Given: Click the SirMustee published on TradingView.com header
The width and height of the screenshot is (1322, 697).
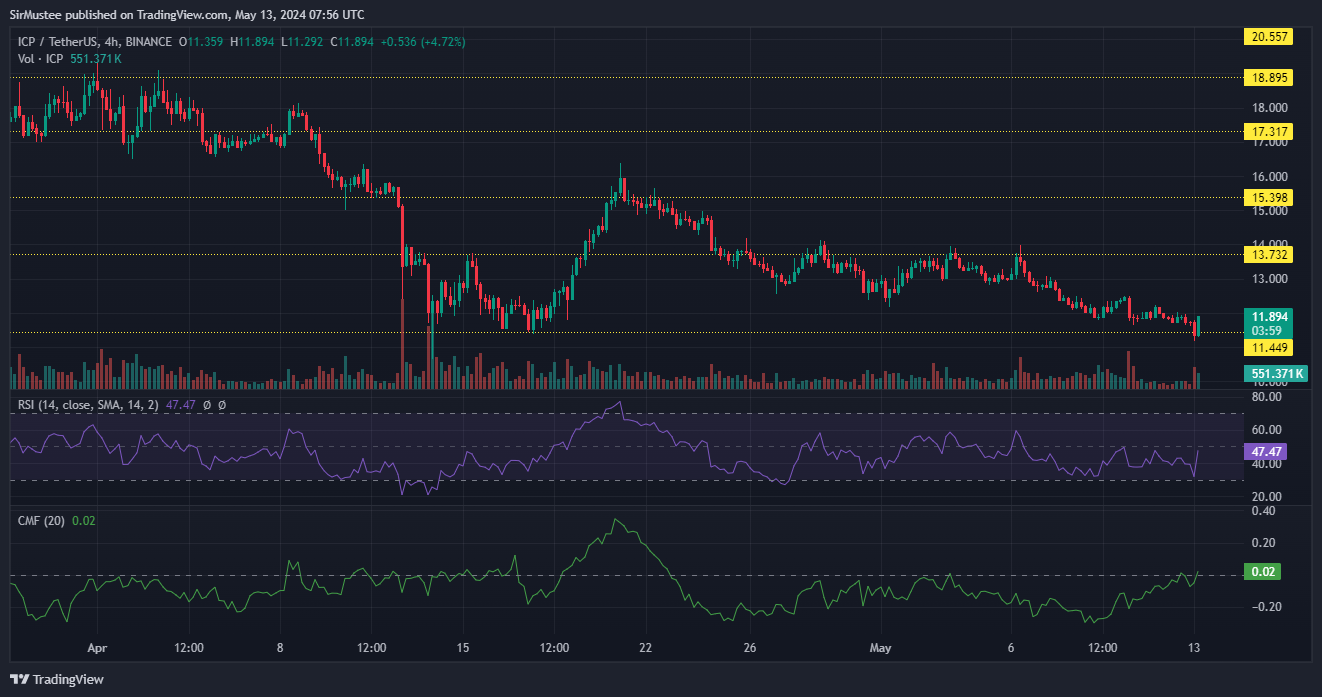Looking at the screenshot, I should (187, 15).
